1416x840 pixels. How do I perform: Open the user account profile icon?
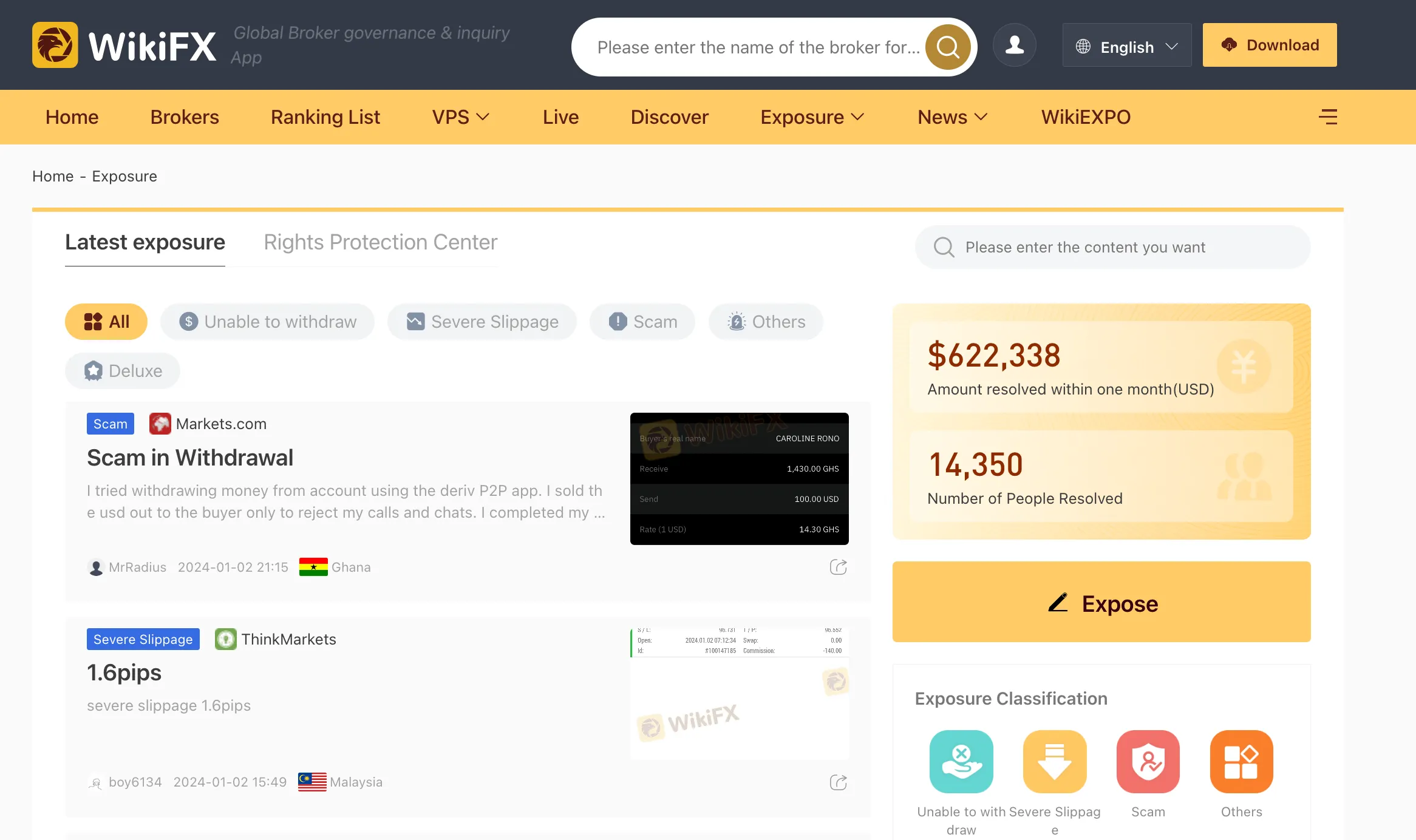pyautogui.click(x=1014, y=45)
